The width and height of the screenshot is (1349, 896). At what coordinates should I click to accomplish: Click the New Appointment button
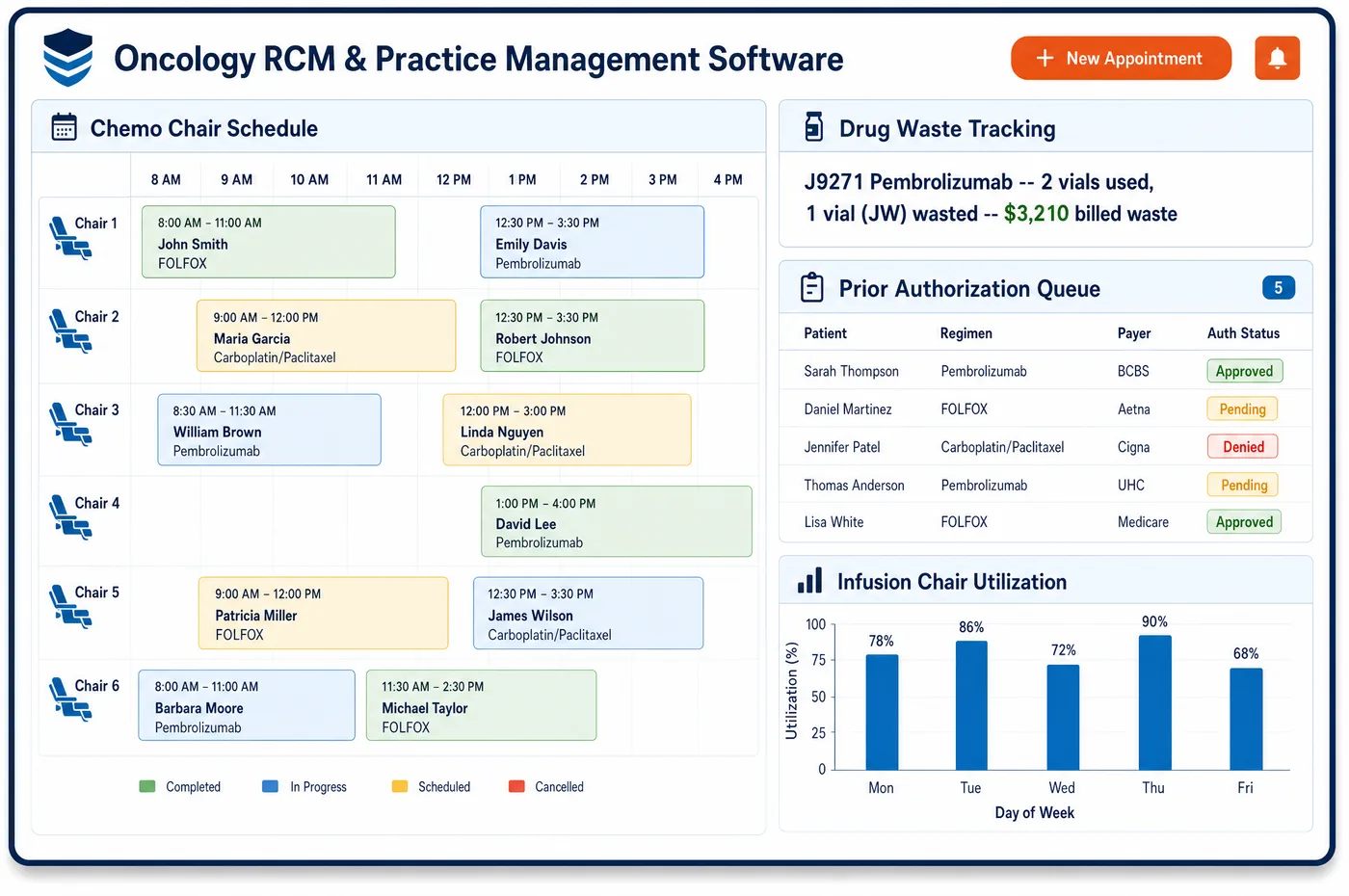click(x=1121, y=59)
